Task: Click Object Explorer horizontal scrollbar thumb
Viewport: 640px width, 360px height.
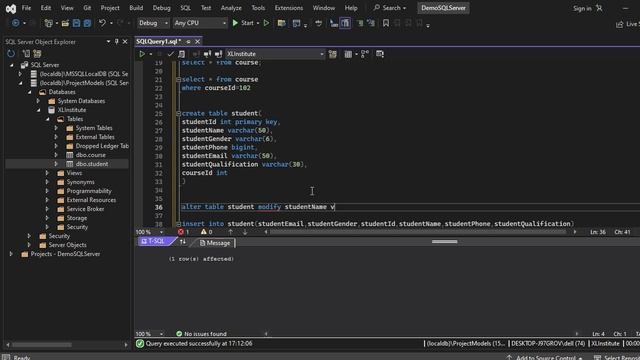Action: coord(42,344)
